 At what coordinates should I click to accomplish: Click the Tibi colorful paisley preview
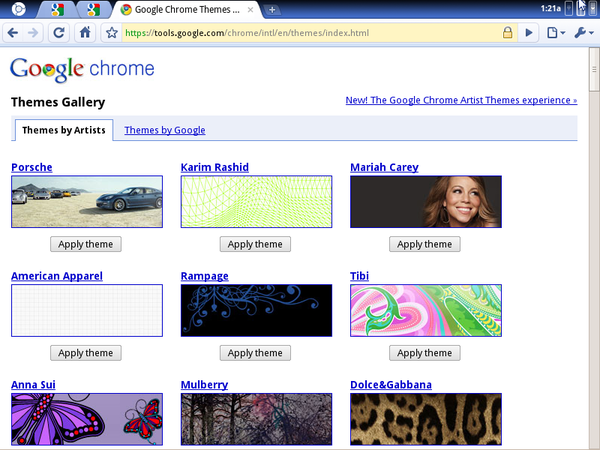pyautogui.click(x=426, y=310)
